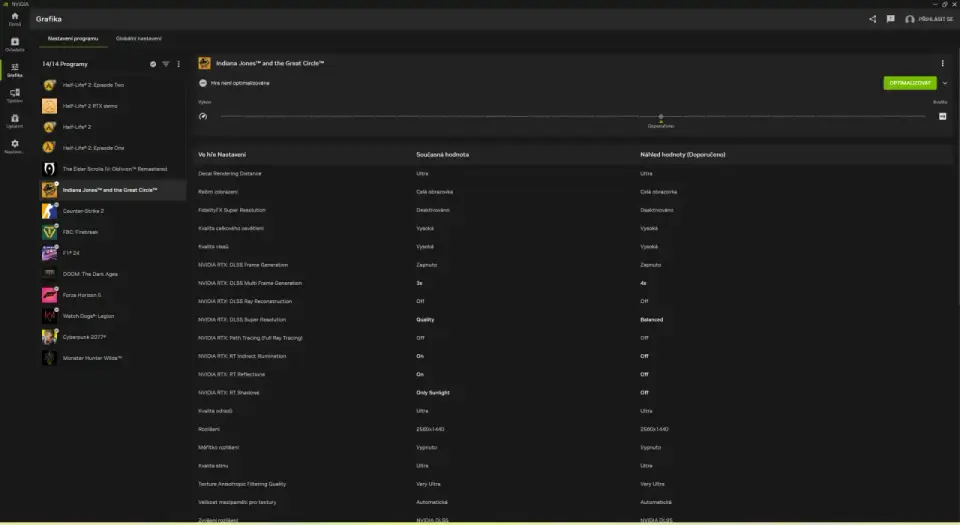Viewport: 960px width, 525px height.
Task: Select the F1 24 game icon
Action: [x=49, y=253]
